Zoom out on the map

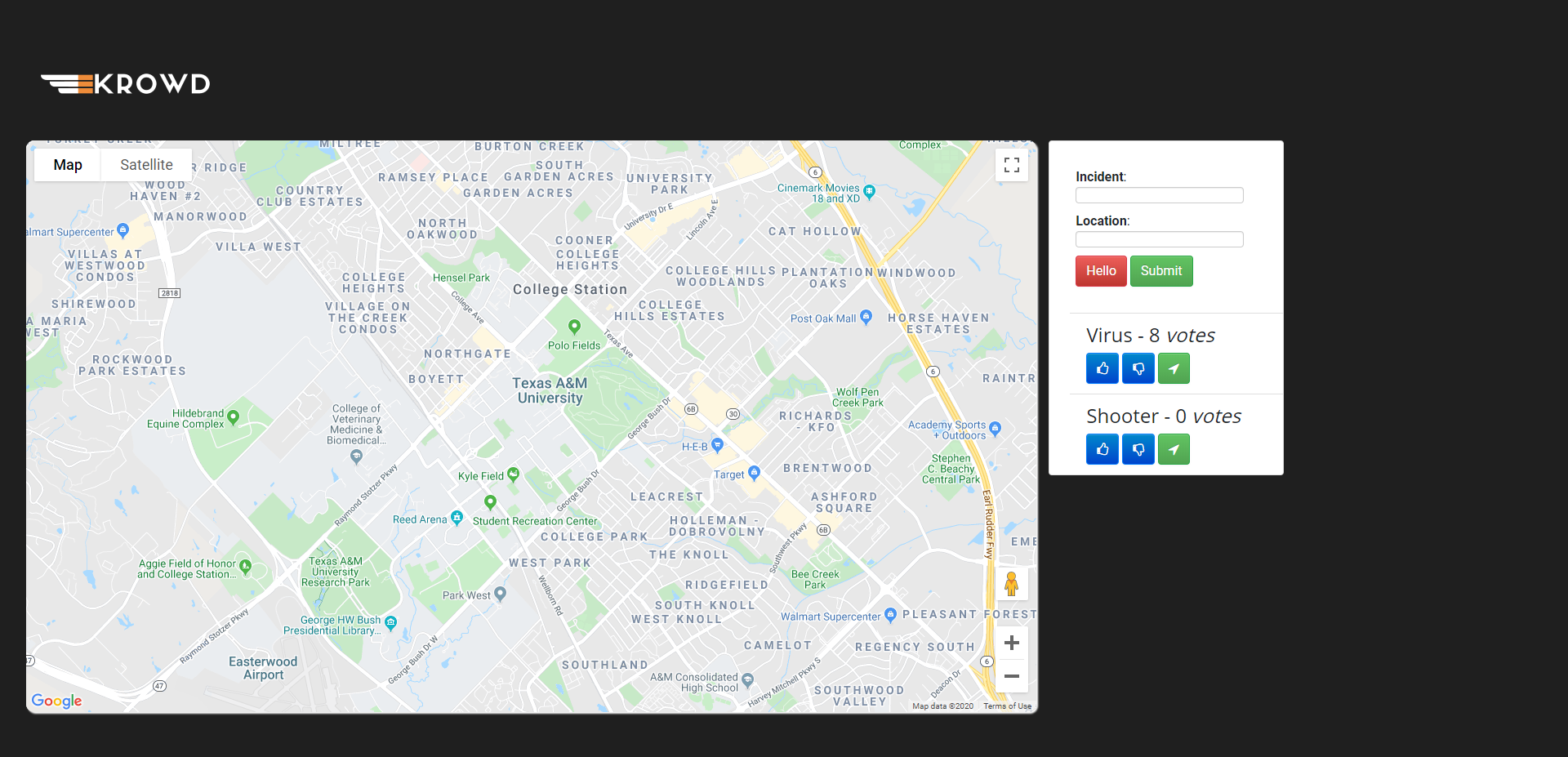tap(1012, 676)
